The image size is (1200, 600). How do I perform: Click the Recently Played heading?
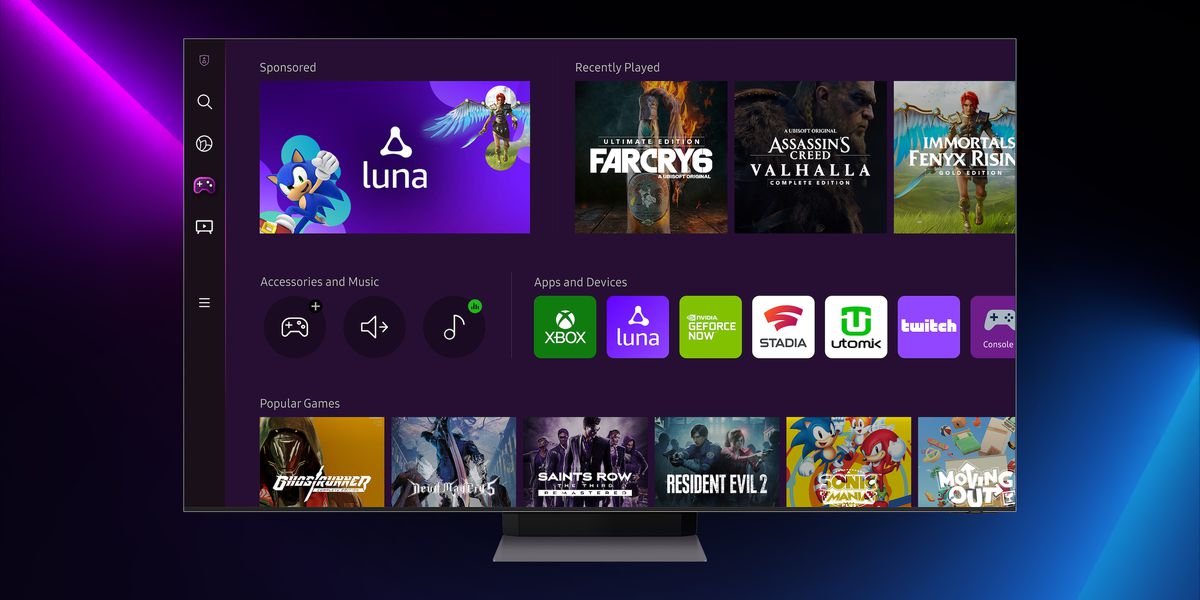tap(617, 68)
